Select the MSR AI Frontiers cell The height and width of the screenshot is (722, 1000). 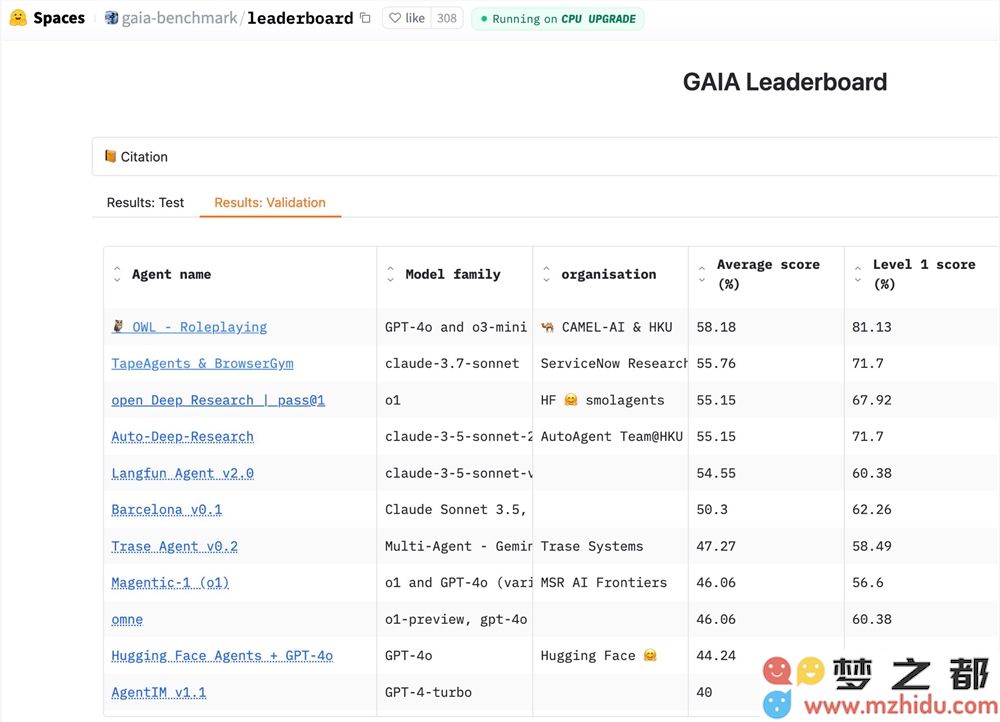click(x=610, y=583)
